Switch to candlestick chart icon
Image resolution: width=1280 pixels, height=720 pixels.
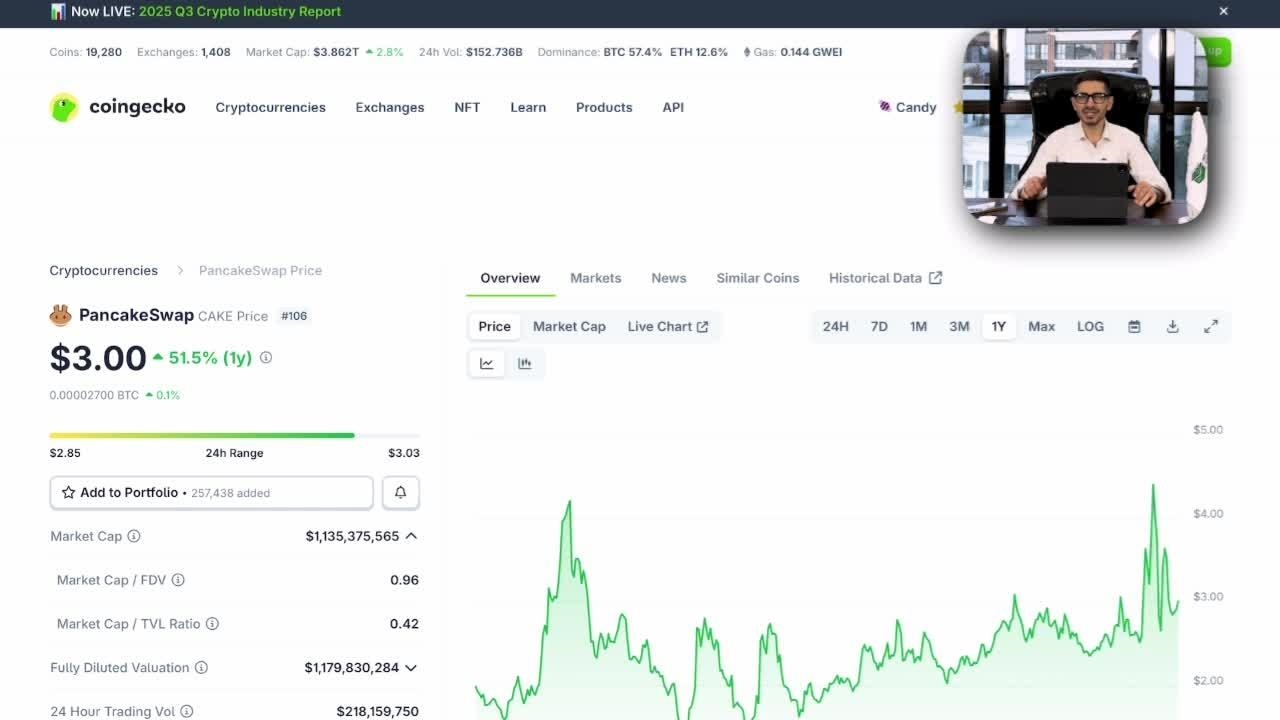[525, 364]
